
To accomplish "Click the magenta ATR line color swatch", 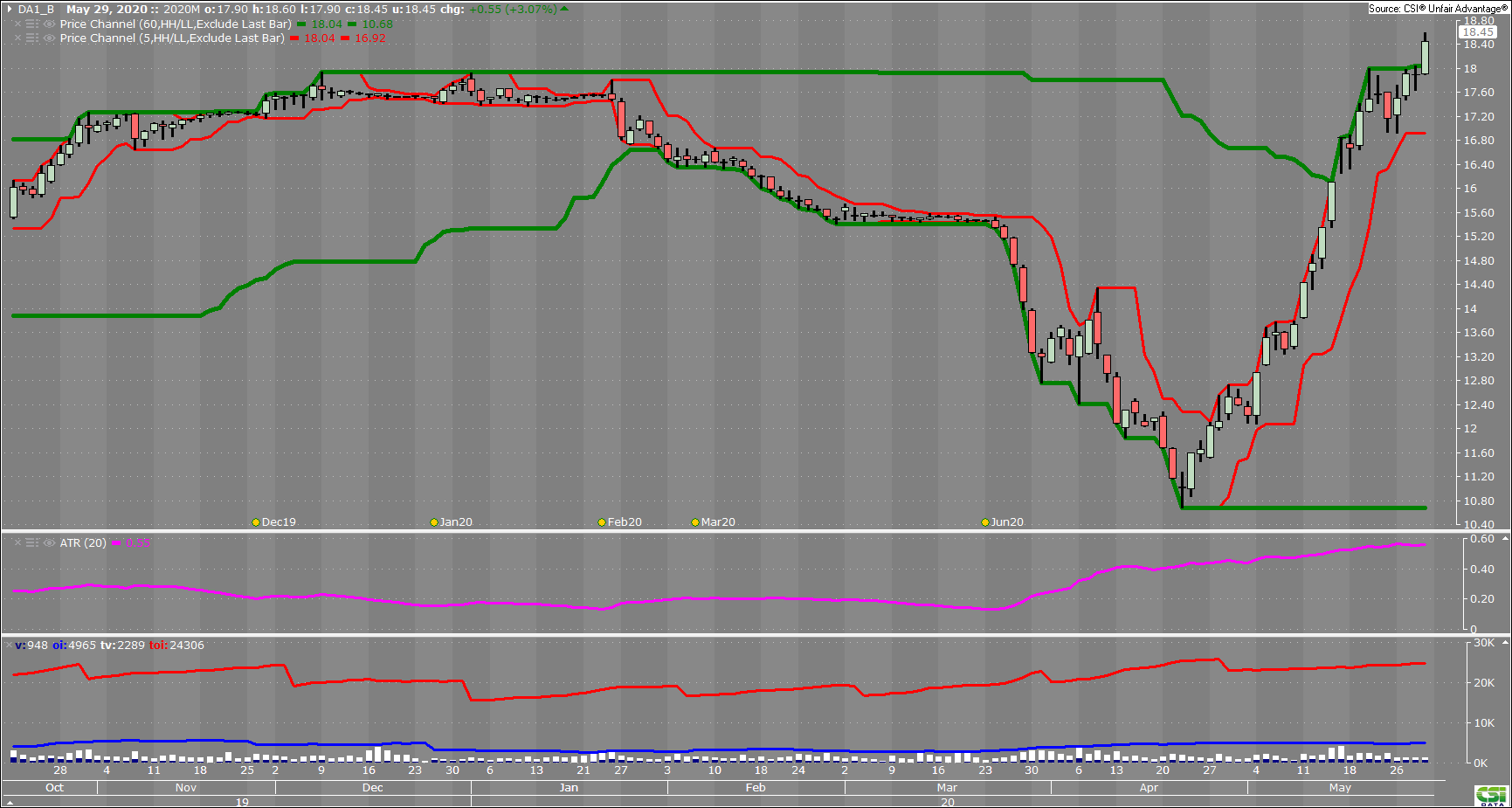I will (x=116, y=543).
